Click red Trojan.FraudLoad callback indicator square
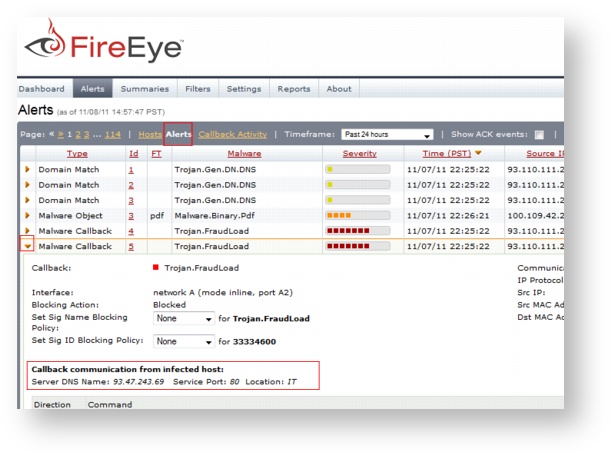 coord(156,267)
